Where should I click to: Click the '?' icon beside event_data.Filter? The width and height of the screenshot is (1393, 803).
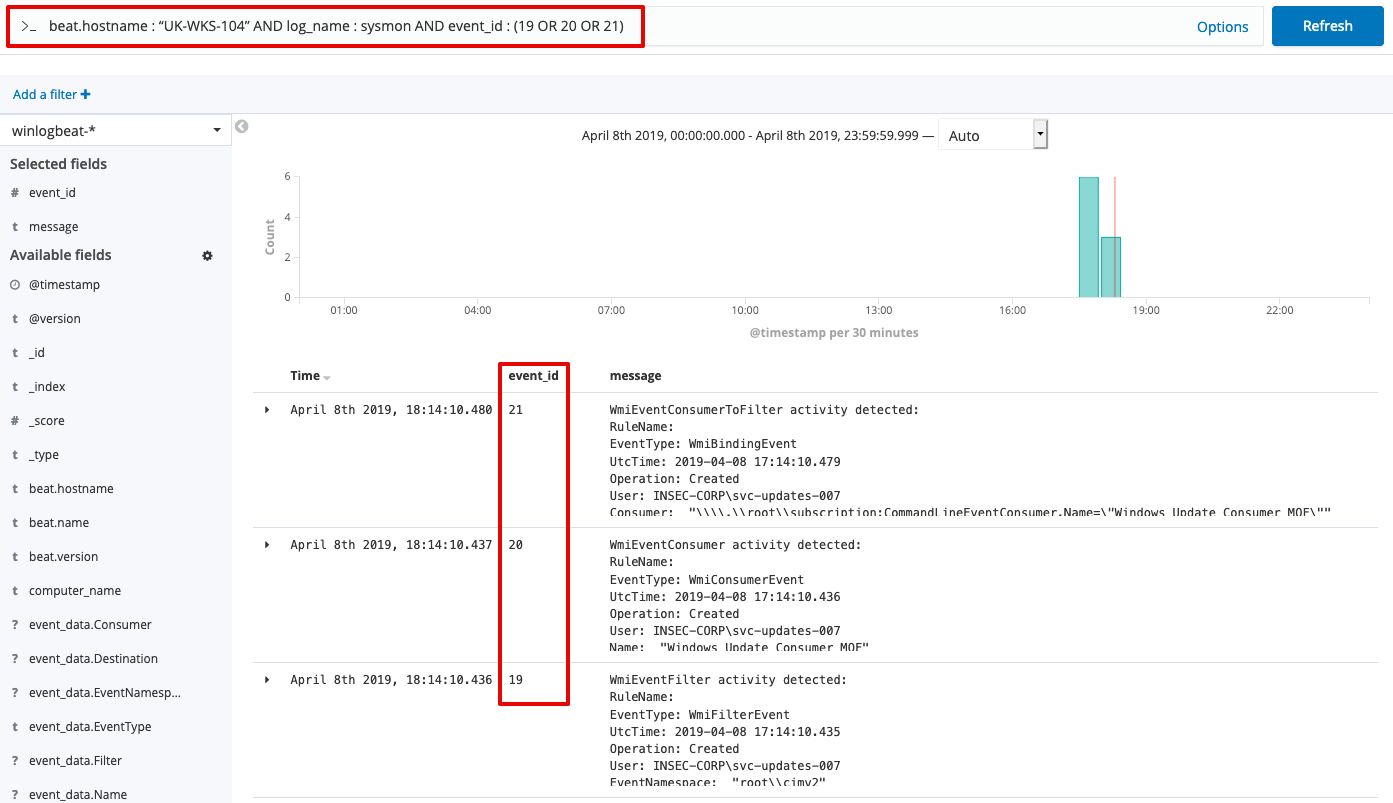pyautogui.click(x=13, y=760)
